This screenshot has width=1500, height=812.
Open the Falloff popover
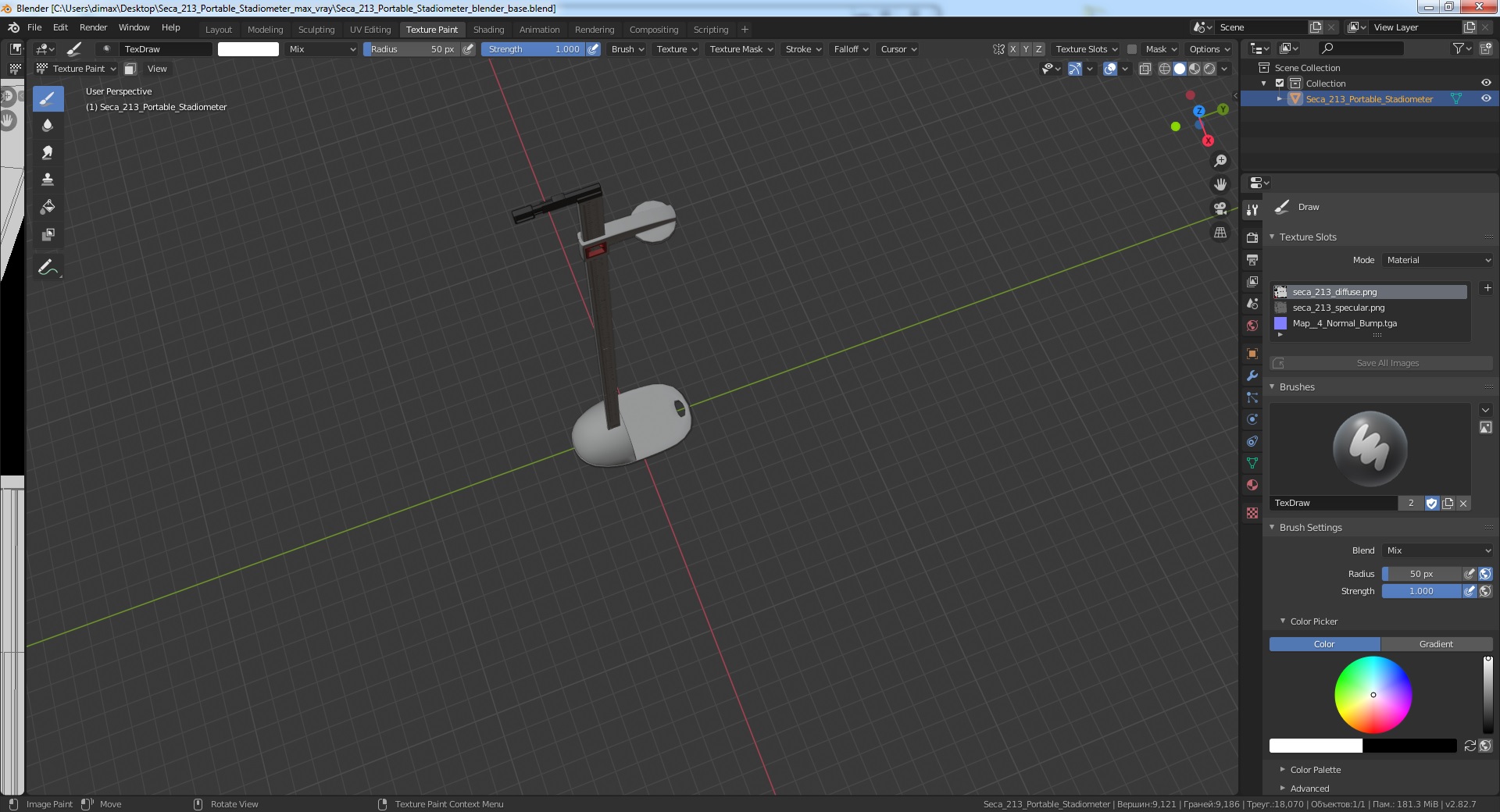851,49
